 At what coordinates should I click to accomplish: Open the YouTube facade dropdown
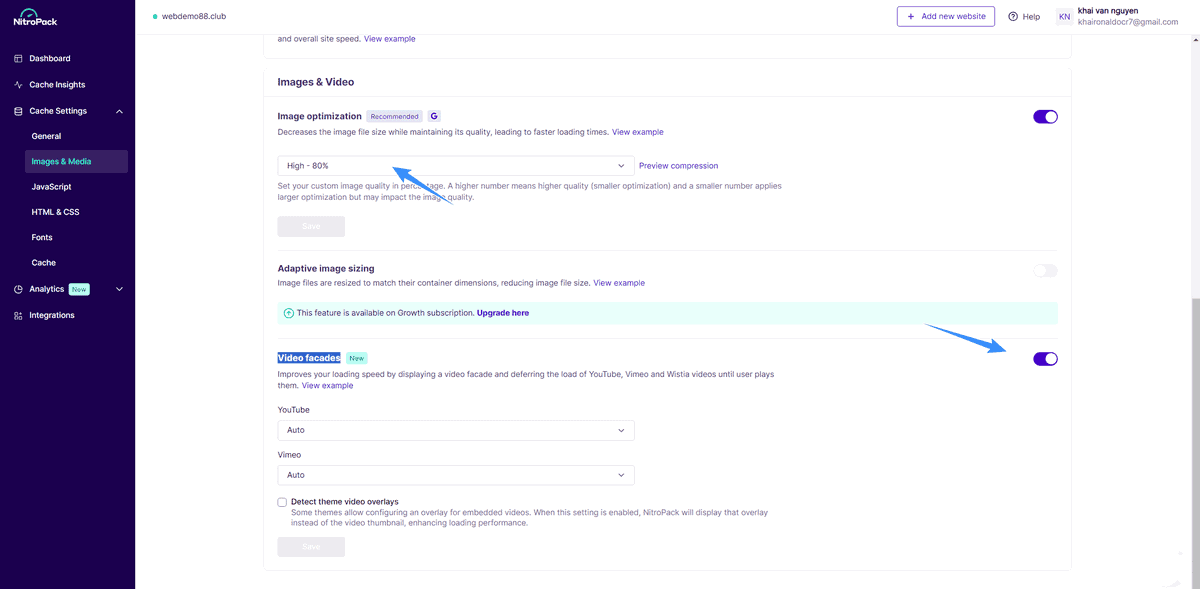tap(456, 430)
